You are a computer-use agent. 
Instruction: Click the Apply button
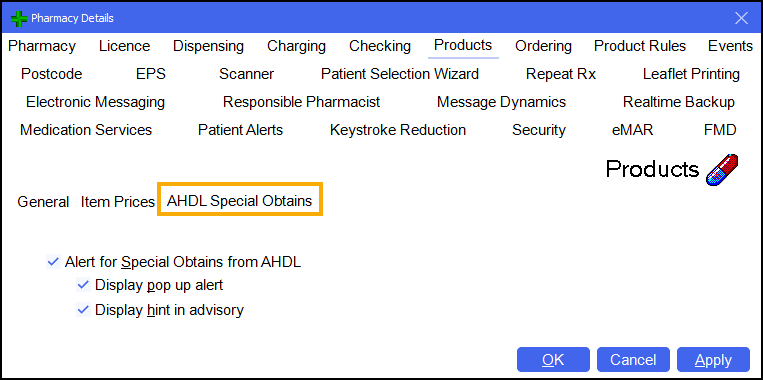pos(713,360)
